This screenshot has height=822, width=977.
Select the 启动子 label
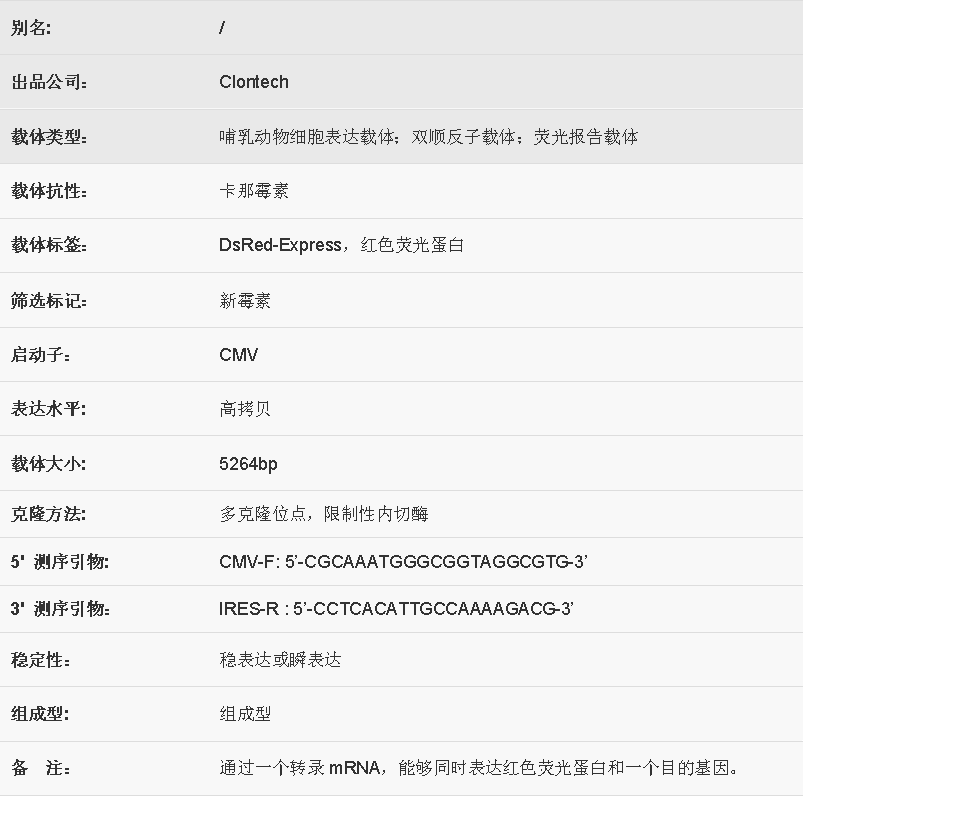click(41, 355)
